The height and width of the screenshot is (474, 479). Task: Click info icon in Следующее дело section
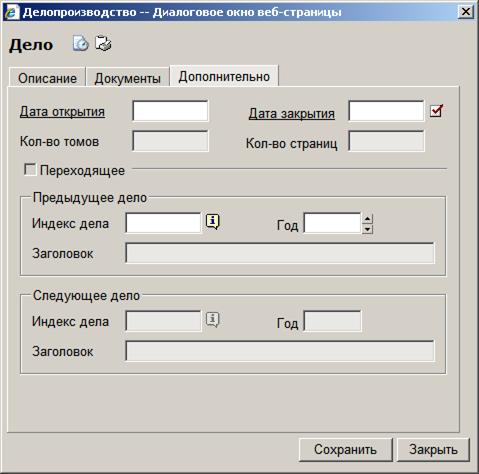tap(213, 320)
